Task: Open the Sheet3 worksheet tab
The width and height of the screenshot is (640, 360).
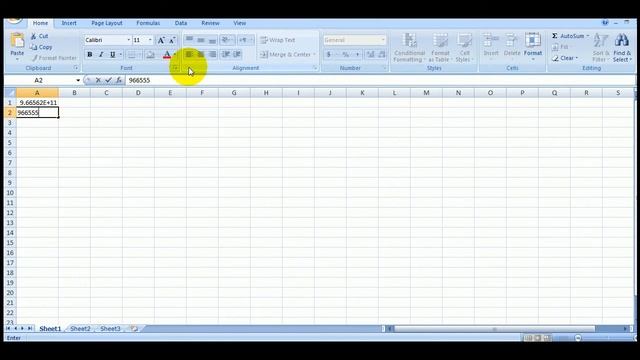Action: tap(110, 329)
